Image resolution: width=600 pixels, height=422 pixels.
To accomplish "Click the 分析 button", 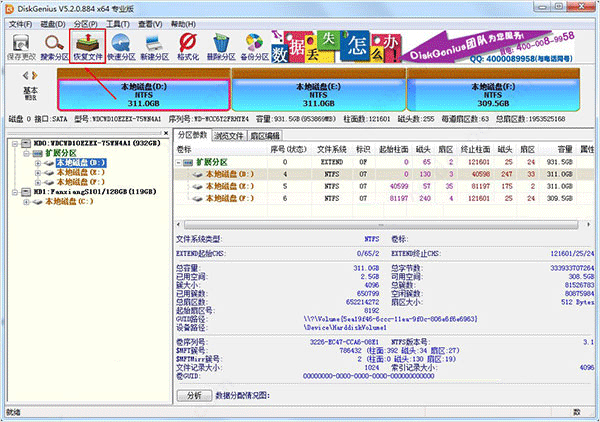I will 194,396.
